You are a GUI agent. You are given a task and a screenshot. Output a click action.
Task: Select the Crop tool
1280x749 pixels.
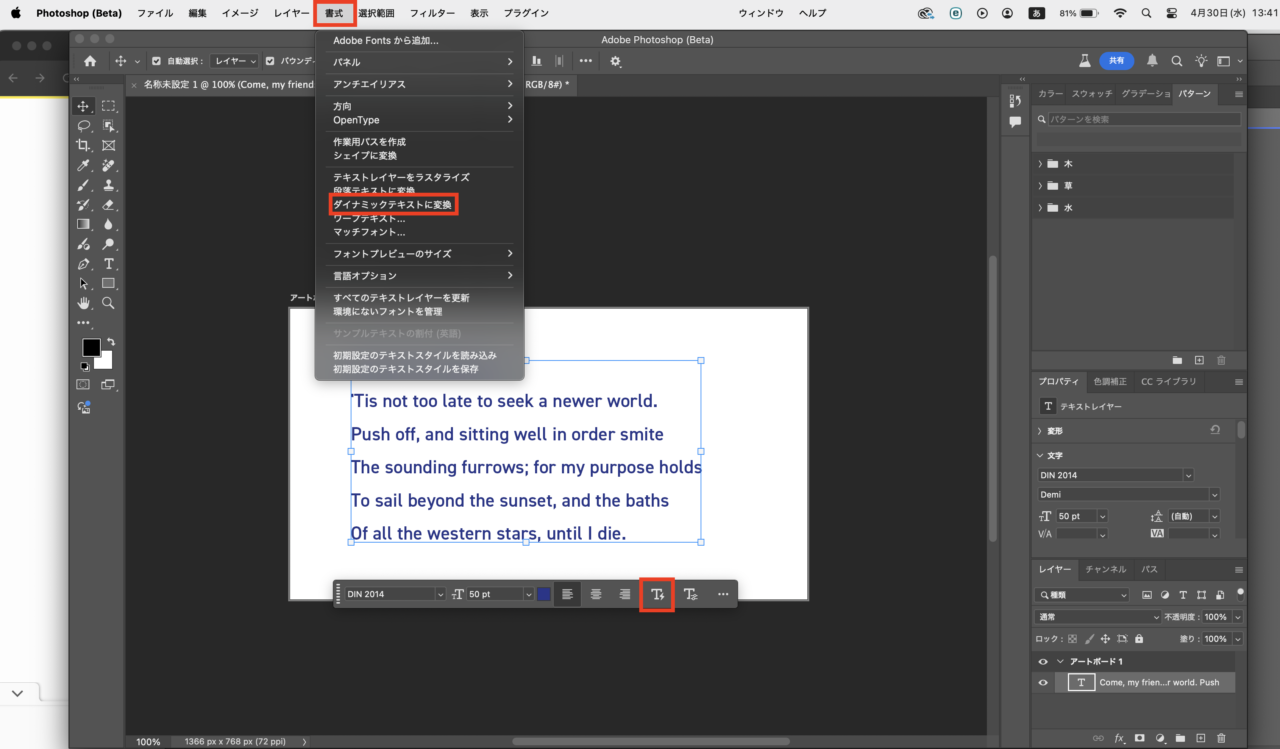[84, 146]
